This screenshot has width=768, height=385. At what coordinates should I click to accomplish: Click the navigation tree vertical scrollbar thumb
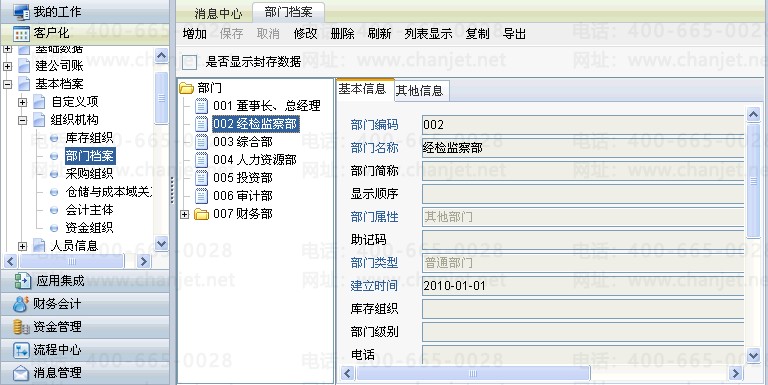coord(161,97)
